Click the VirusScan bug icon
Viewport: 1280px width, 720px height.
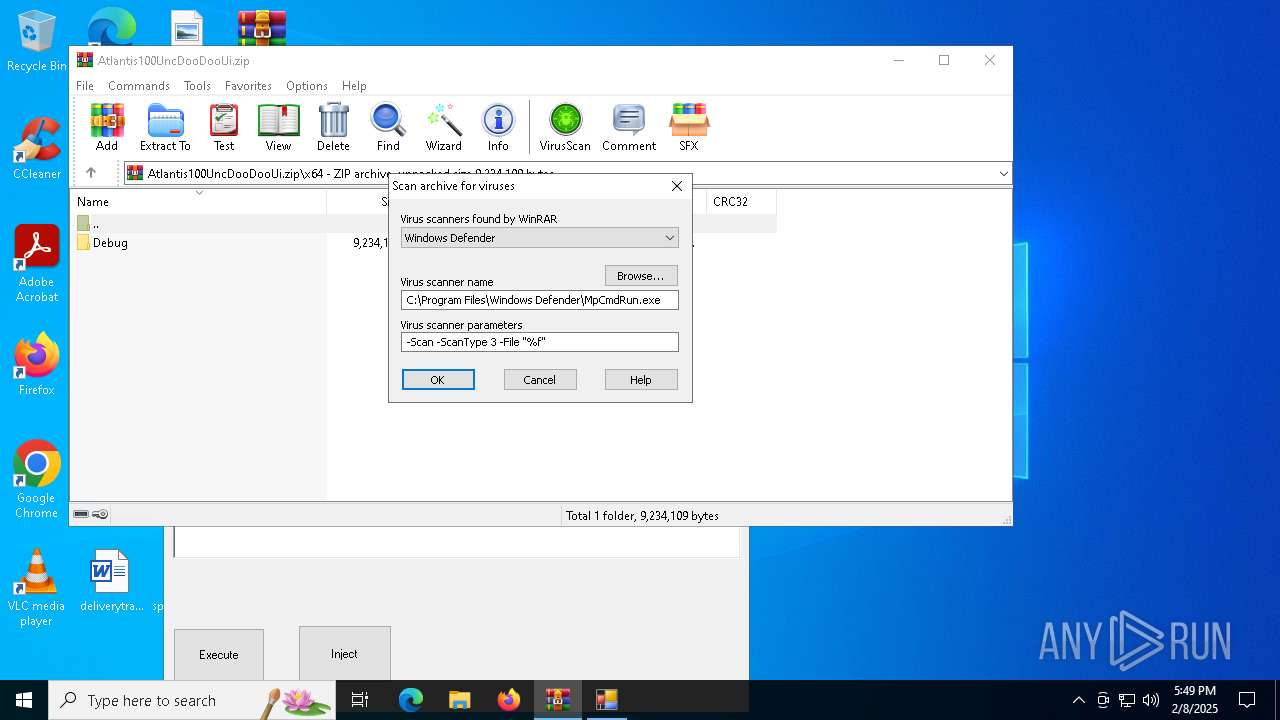tap(565, 127)
